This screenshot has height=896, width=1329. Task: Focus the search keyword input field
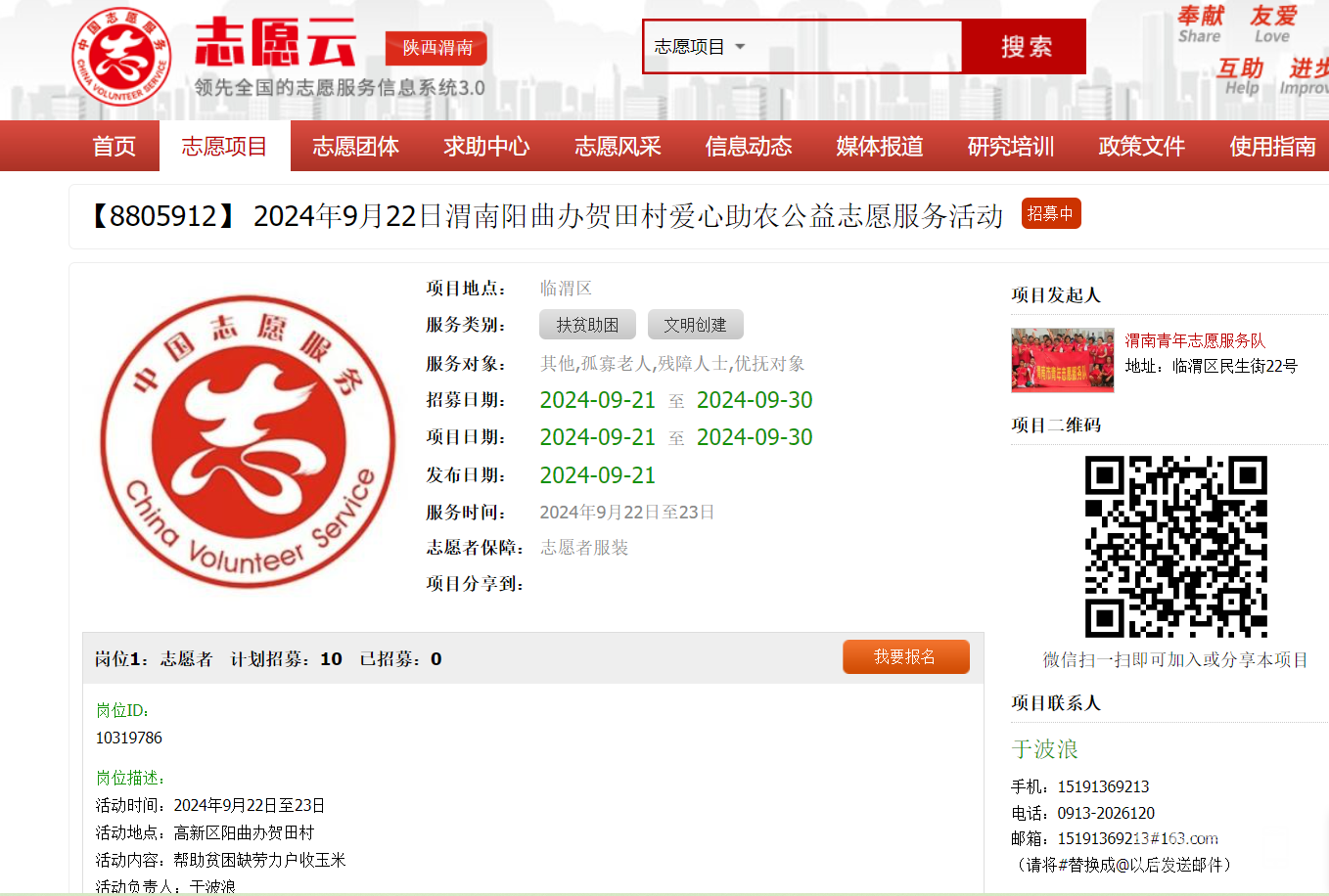(856, 46)
